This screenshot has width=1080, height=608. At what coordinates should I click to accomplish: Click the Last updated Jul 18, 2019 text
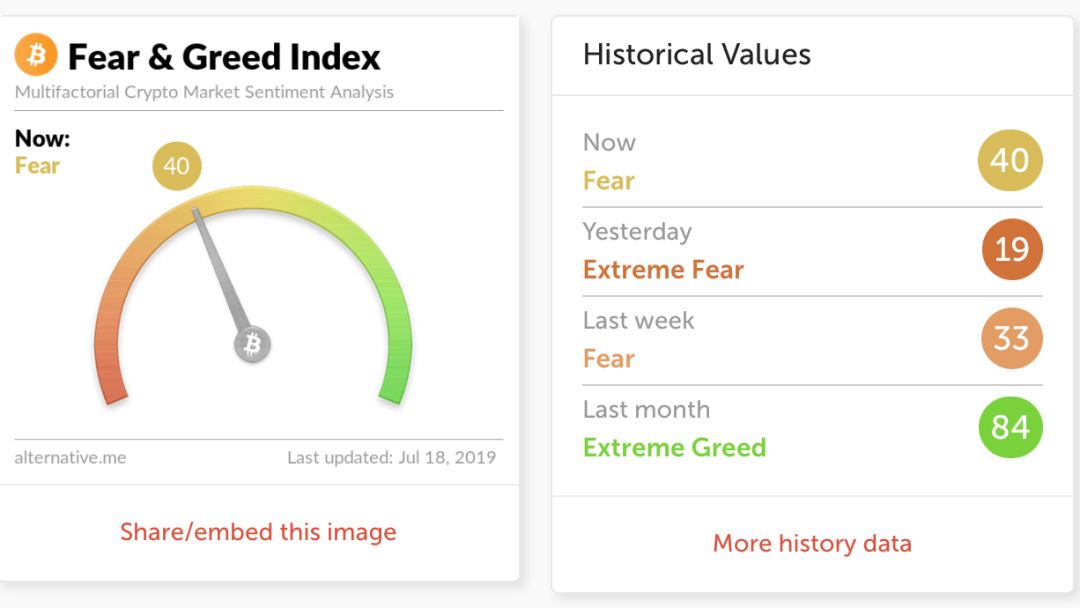tap(391, 458)
